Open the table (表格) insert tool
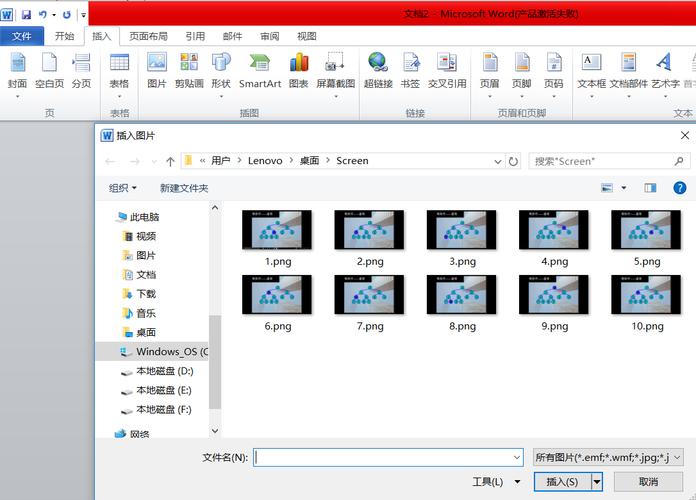Screen dimensions: 696x500 [x=119, y=73]
